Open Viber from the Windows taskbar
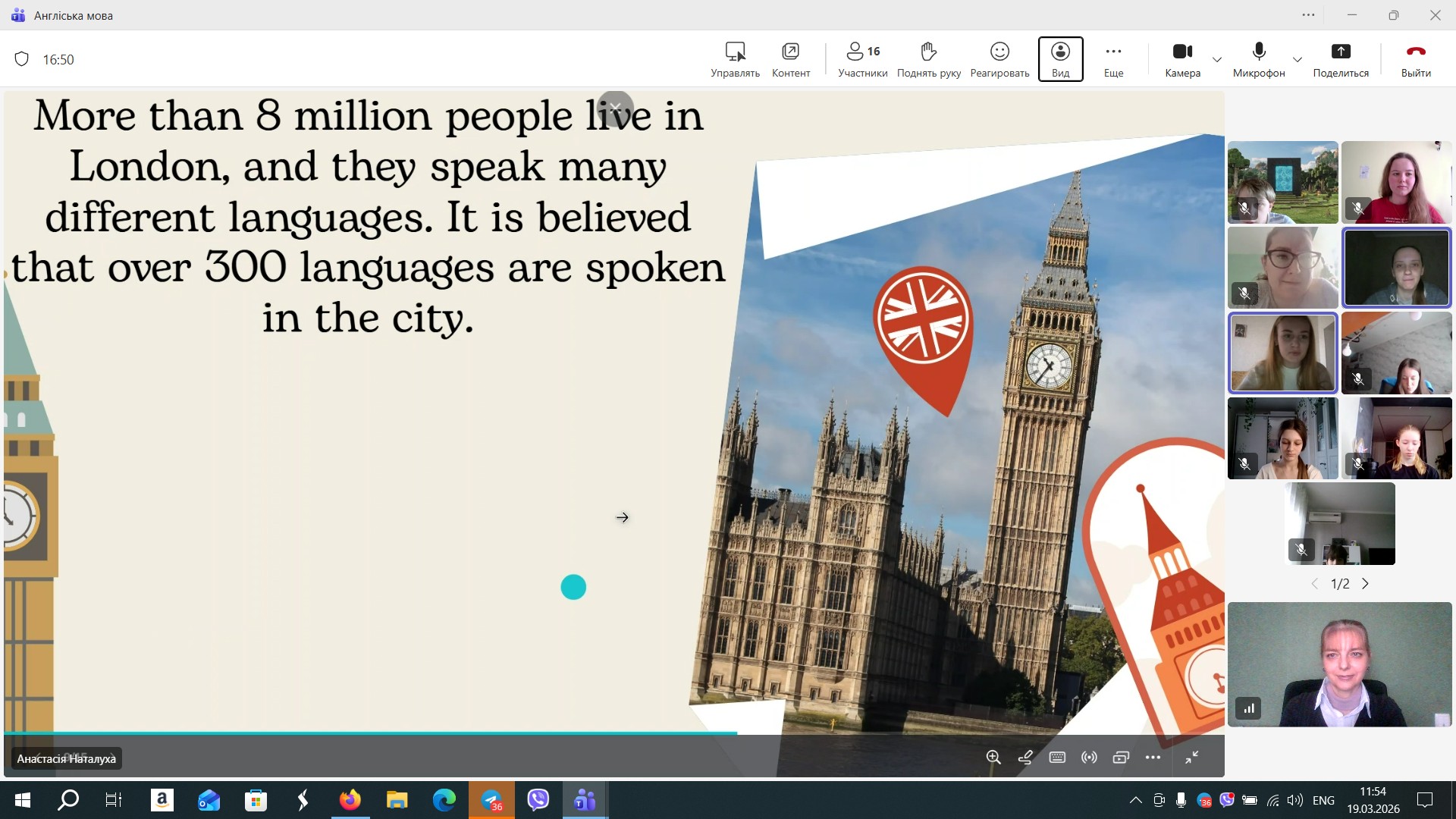Screen dimensions: 1456x819 click(538, 799)
